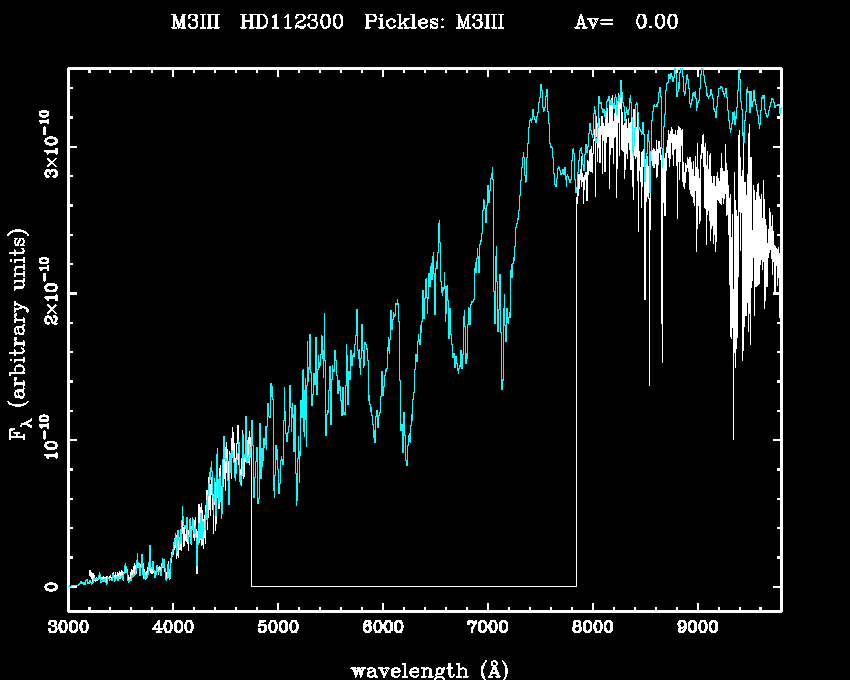Screen dimensions: 850x680
Task: Click the bottom edge of the white rectangle
Action: (x=413, y=586)
